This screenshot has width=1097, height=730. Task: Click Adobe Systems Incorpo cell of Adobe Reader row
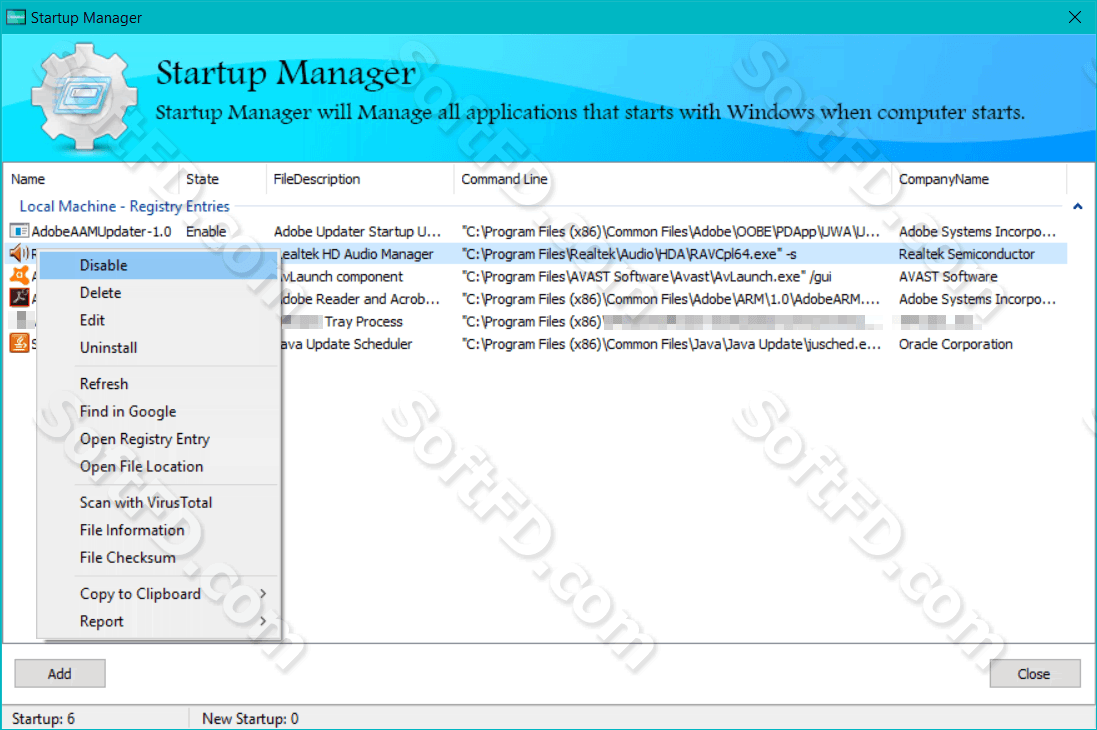point(977,299)
